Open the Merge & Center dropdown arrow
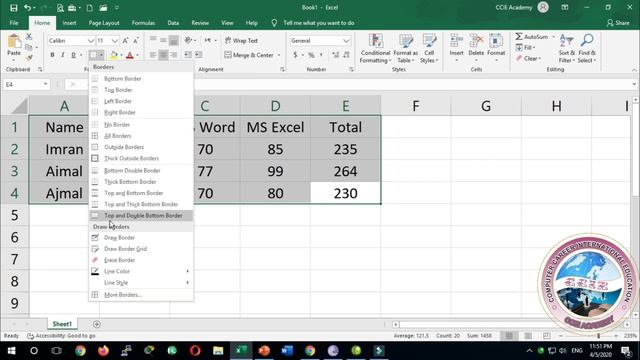The image size is (640, 360). 279,55
